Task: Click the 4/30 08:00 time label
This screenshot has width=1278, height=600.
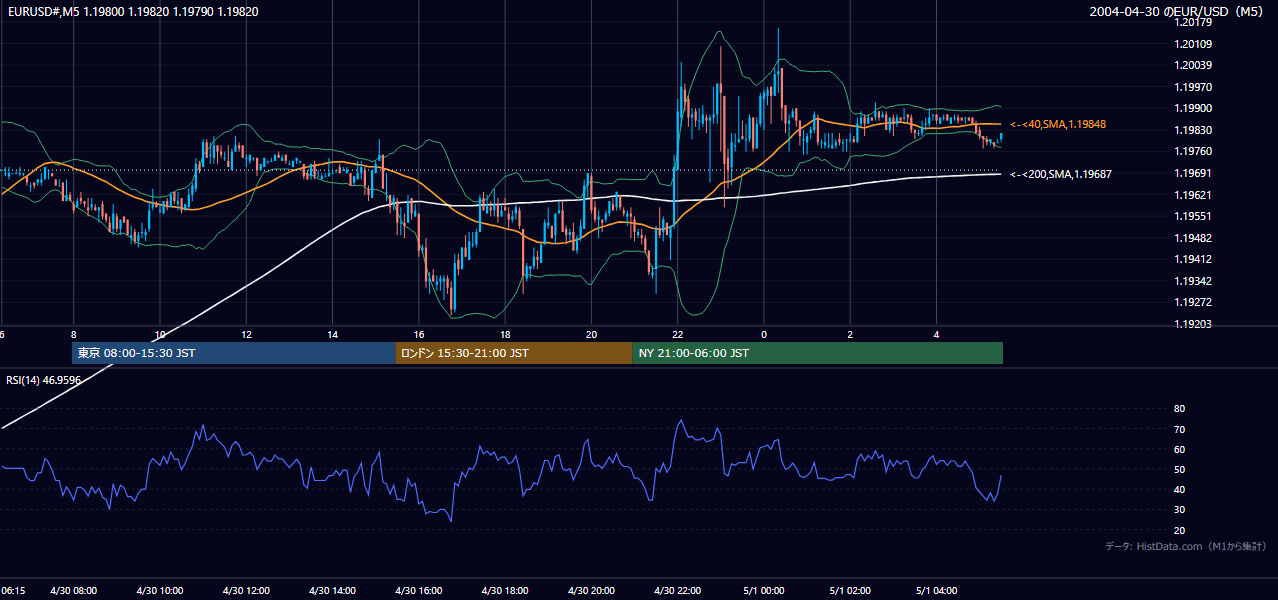Action: click(x=74, y=591)
